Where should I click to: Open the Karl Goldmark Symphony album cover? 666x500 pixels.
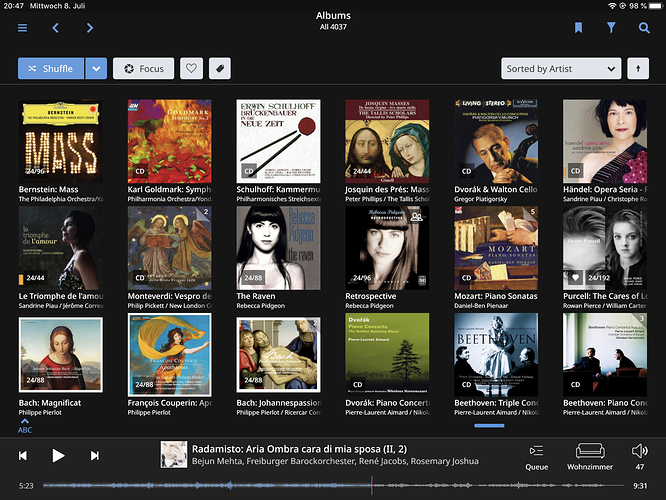tap(169, 141)
